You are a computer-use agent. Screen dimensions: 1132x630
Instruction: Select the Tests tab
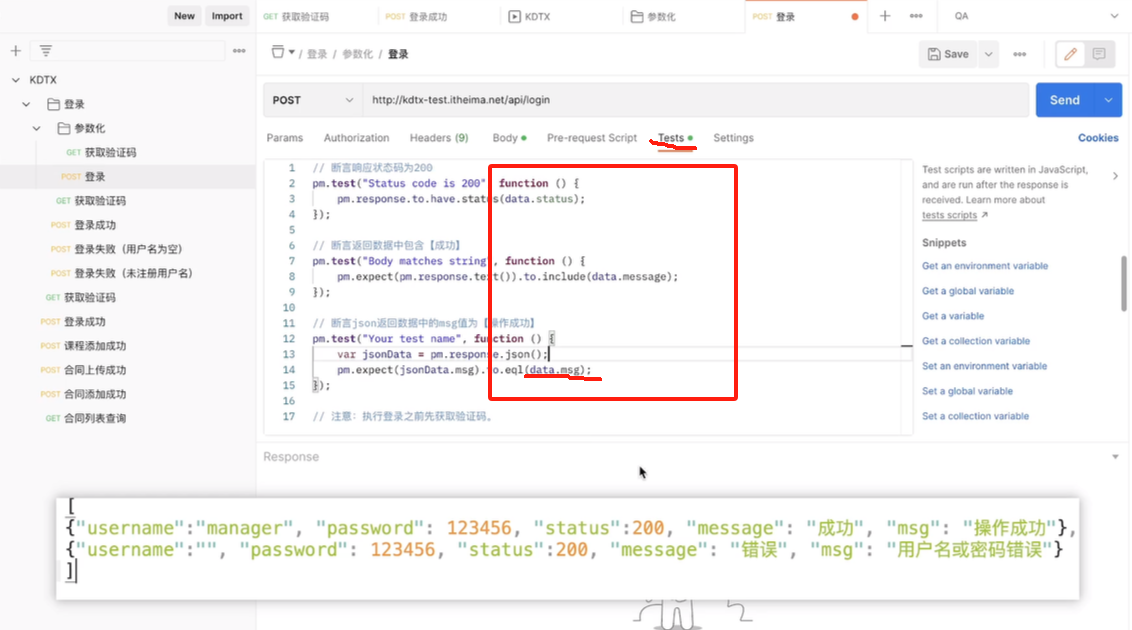click(x=674, y=138)
